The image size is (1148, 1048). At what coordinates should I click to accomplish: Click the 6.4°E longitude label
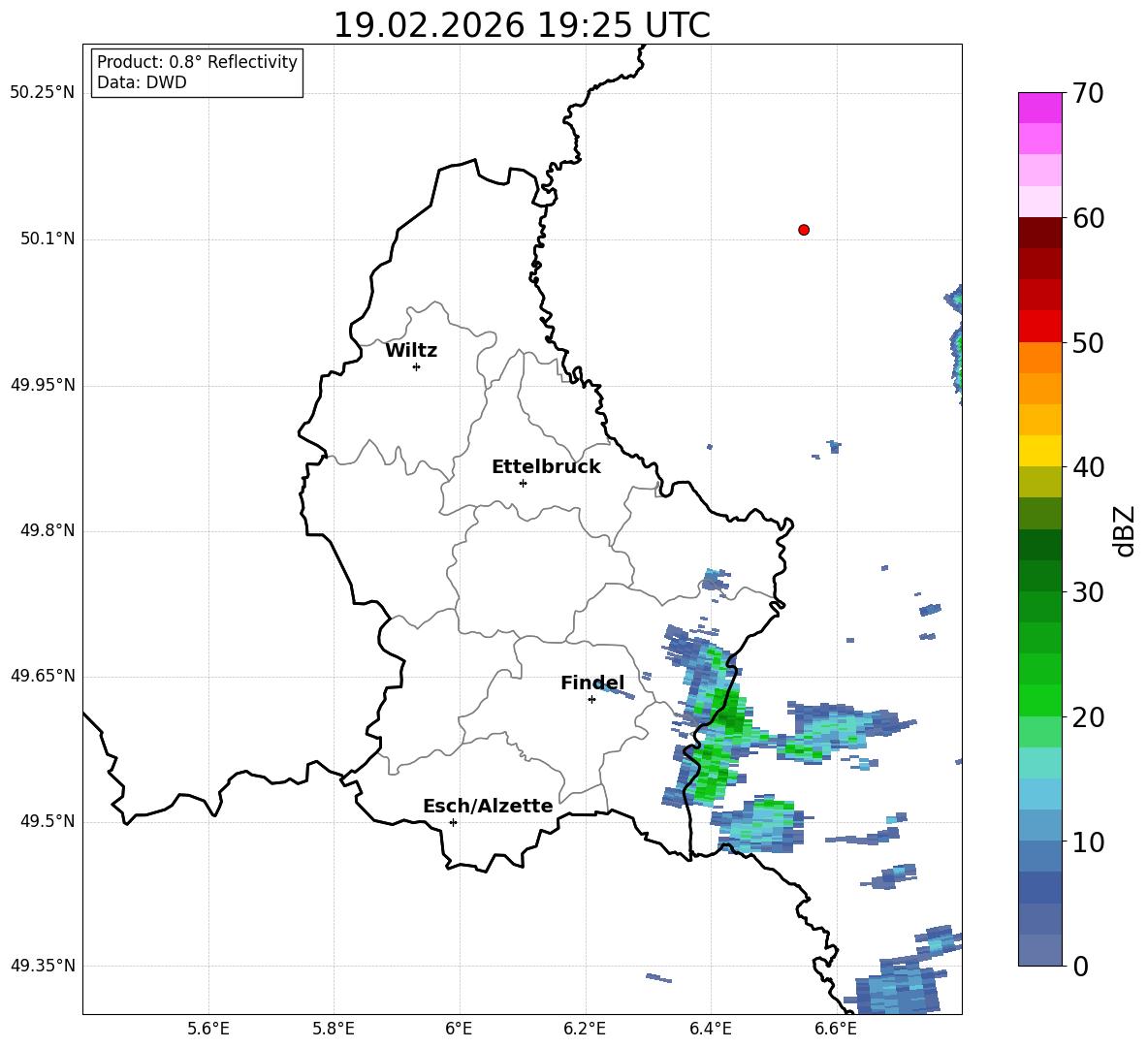(710, 1029)
